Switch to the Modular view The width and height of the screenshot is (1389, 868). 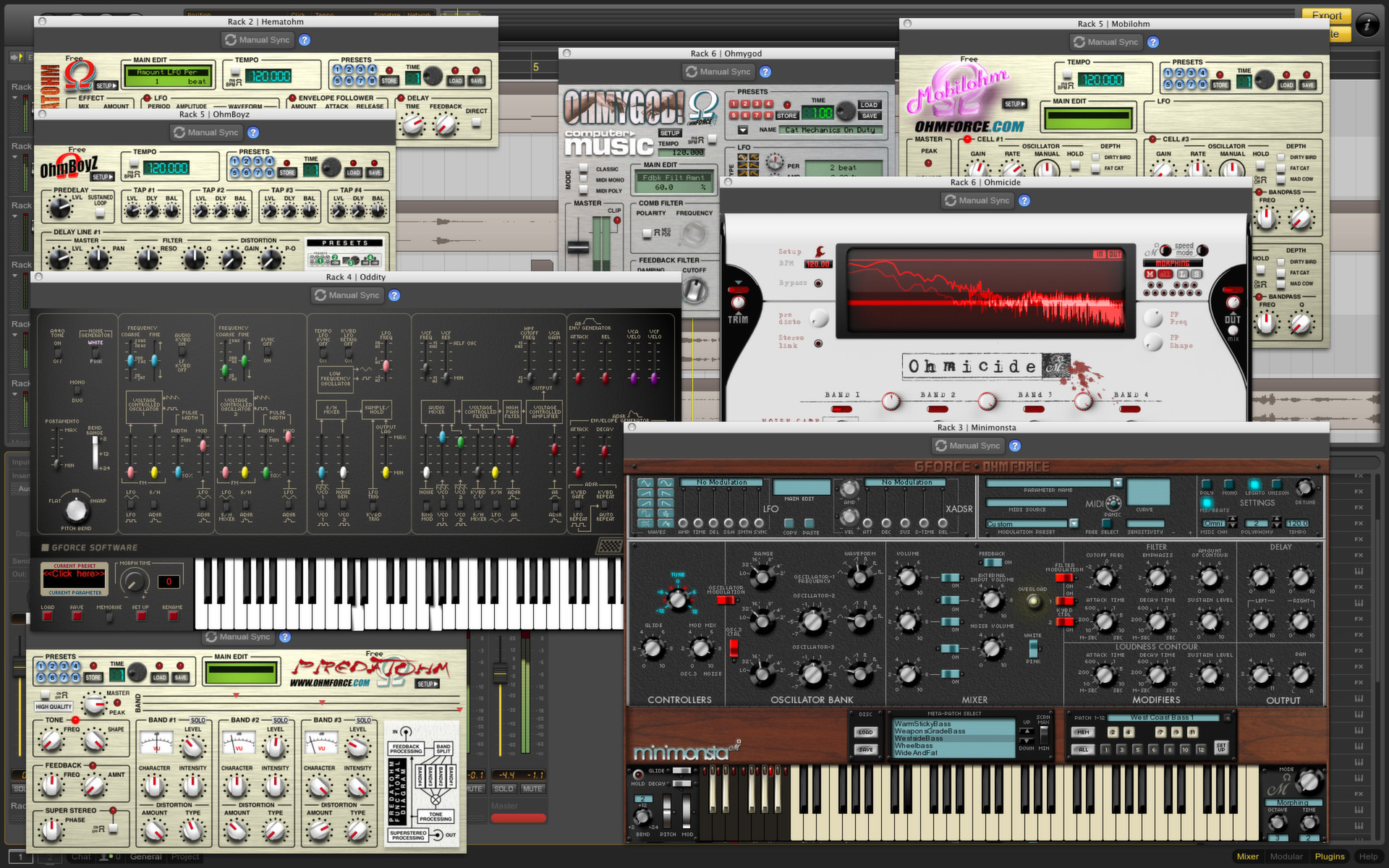[1287, 856]
